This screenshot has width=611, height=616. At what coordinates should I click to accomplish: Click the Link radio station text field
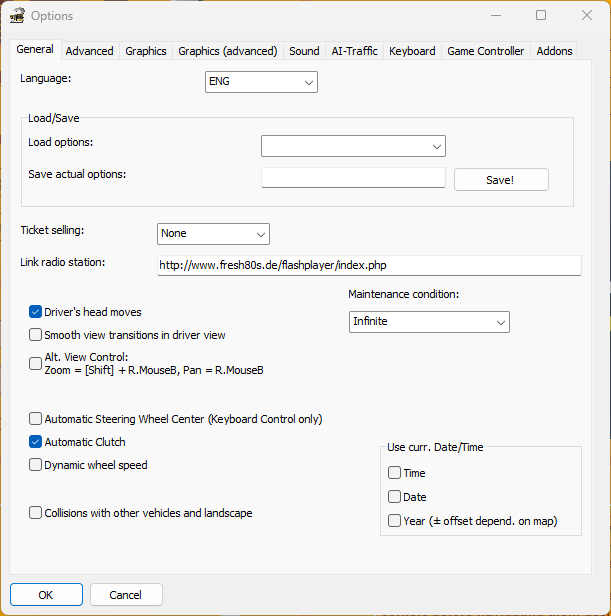click(x=369, y=265)
